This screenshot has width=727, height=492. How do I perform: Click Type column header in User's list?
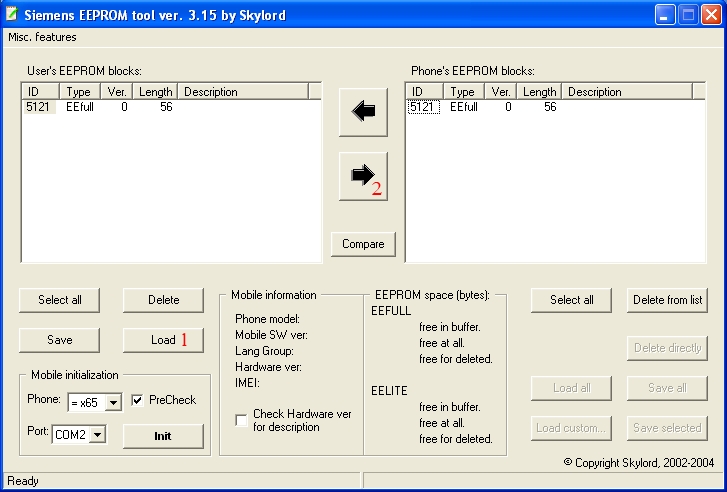[80, 92]
